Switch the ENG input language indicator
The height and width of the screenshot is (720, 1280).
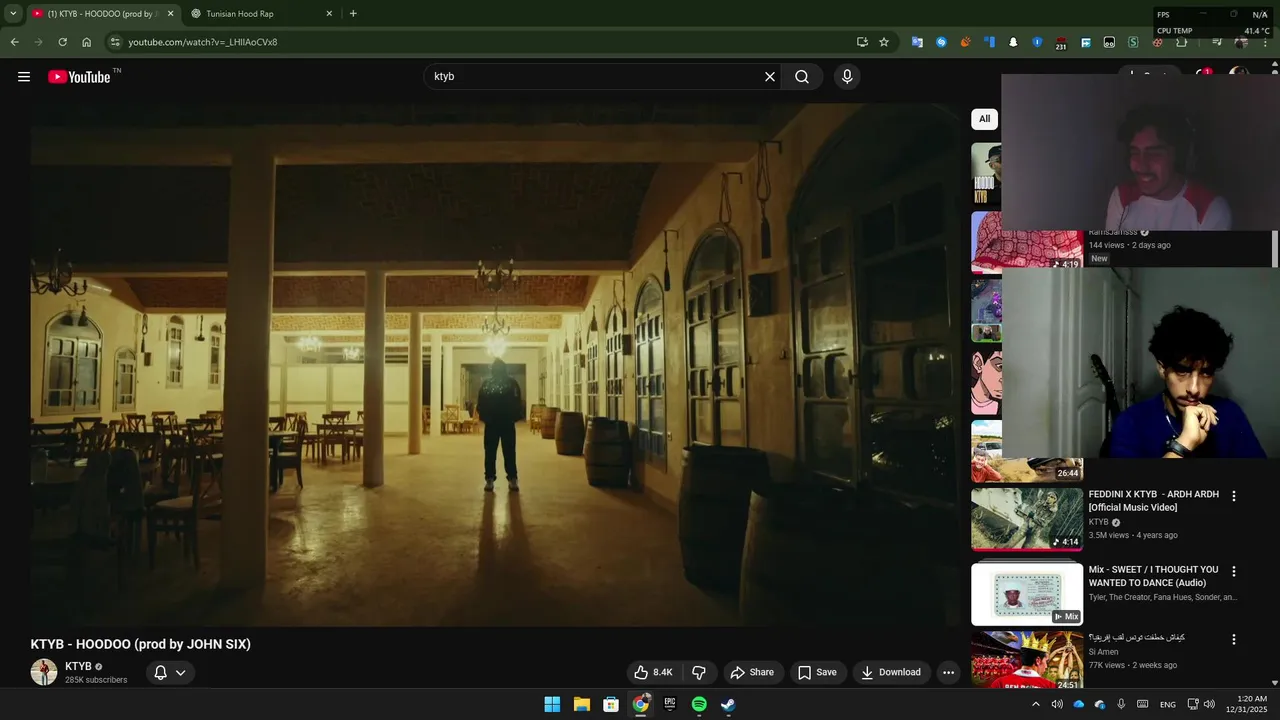pyautogui.click(x=1168, y=704)
